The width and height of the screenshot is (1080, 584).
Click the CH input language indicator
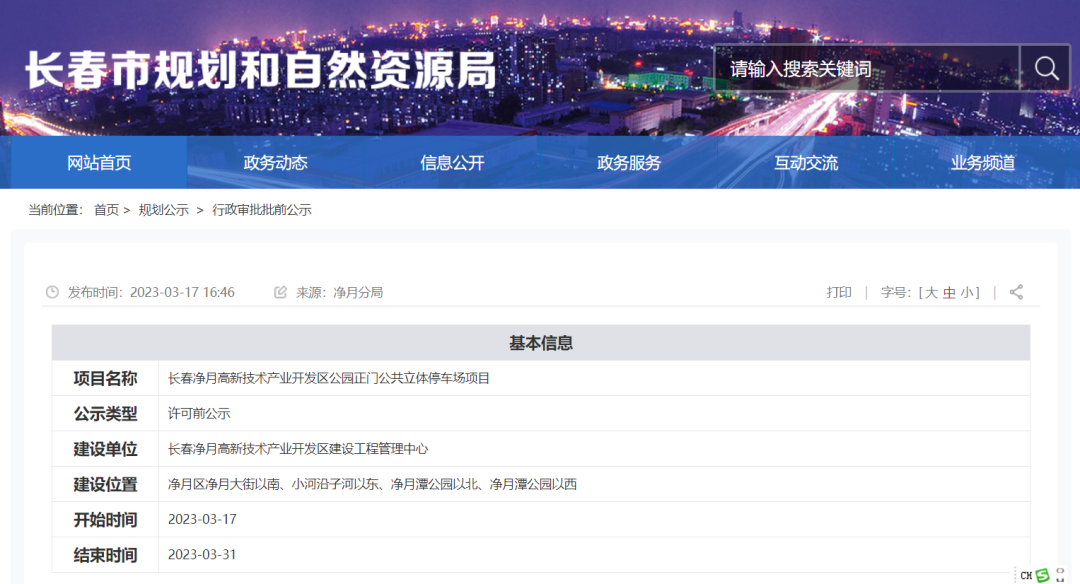(x=1026, y=575)
